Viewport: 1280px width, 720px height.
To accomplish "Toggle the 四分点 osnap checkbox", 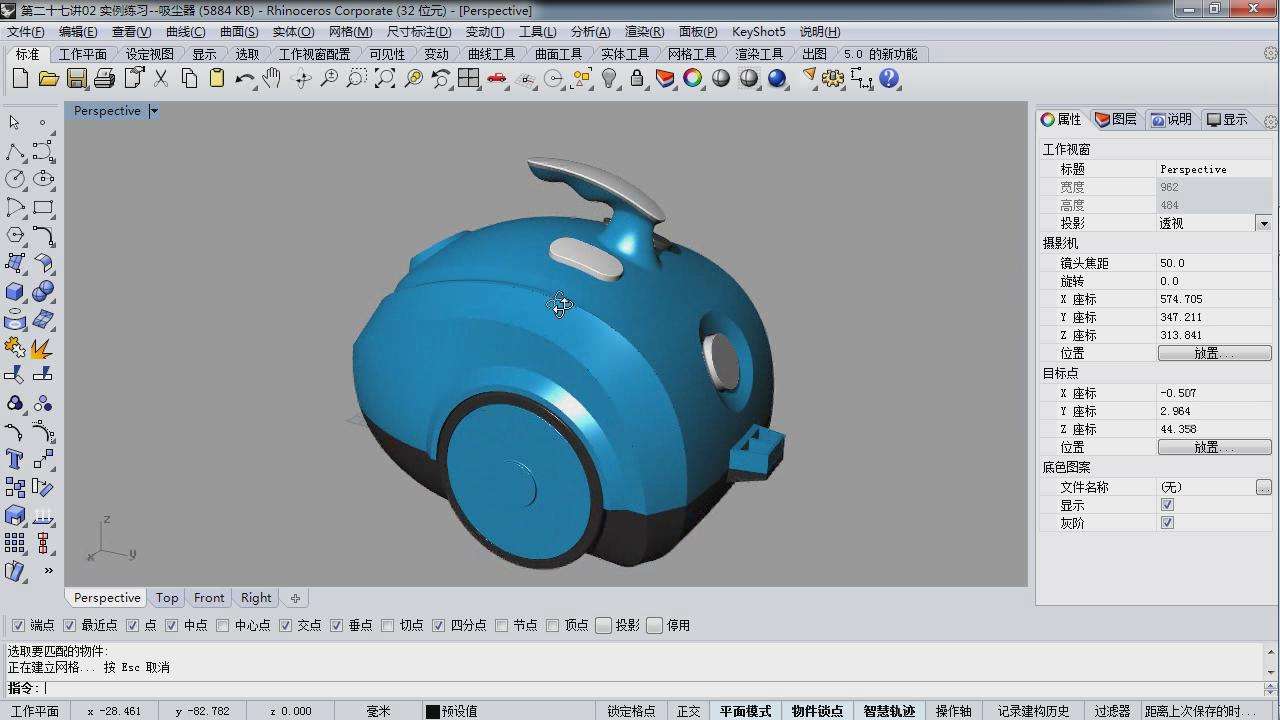I will pyautogui.click(x=439, y=625).
